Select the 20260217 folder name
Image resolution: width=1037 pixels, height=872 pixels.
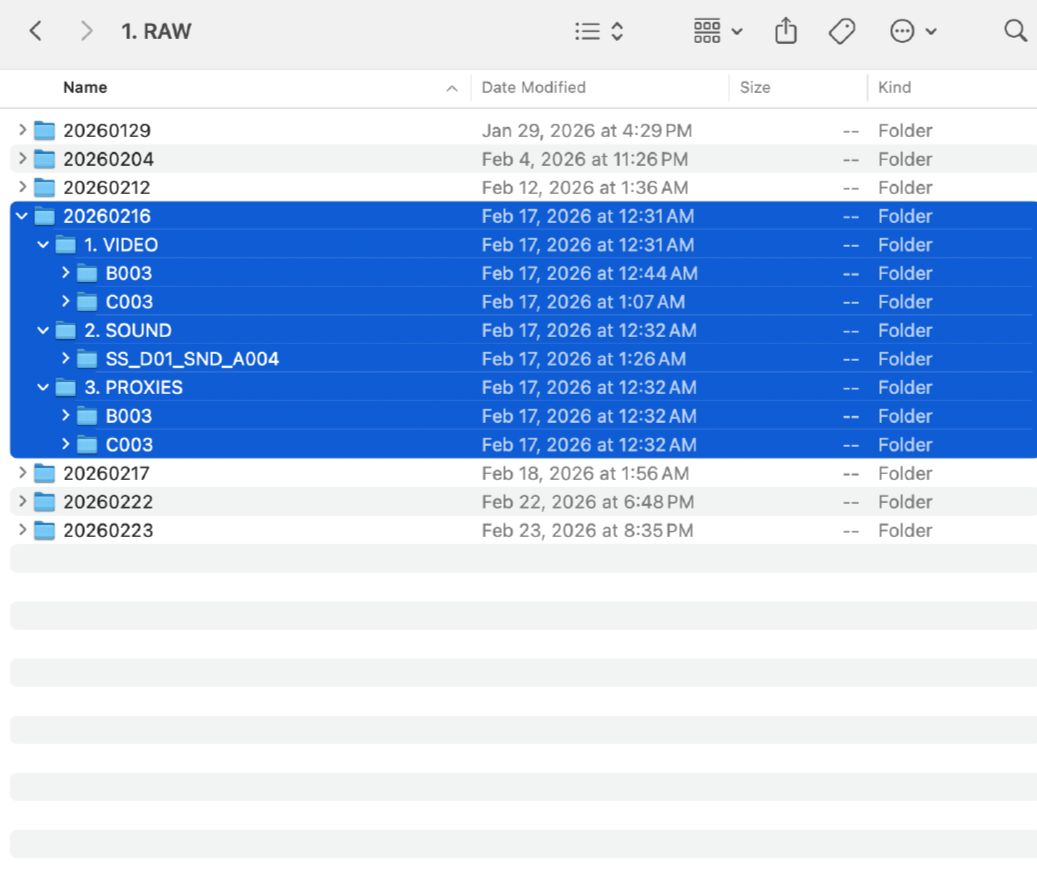(106, 473)
